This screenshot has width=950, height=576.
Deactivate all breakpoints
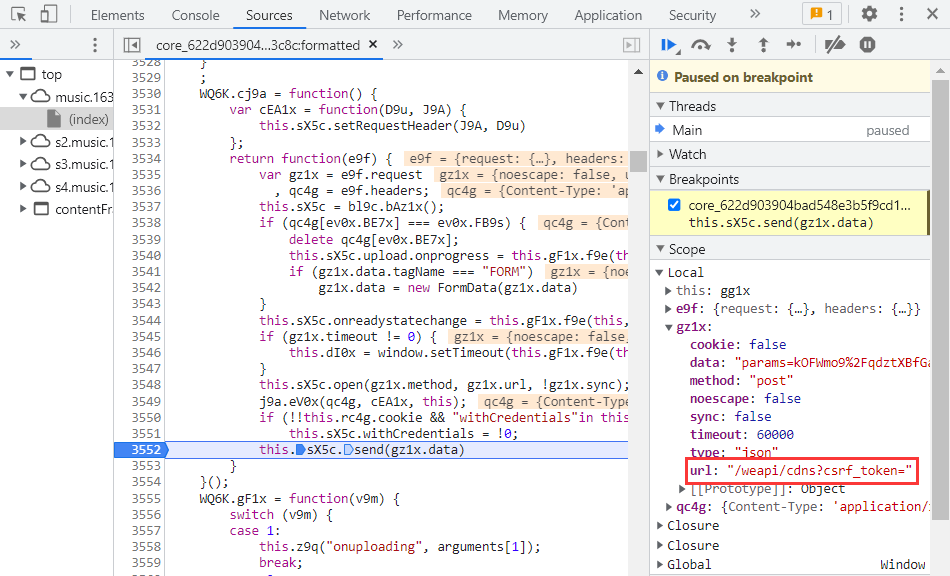[x=834, y=45]
